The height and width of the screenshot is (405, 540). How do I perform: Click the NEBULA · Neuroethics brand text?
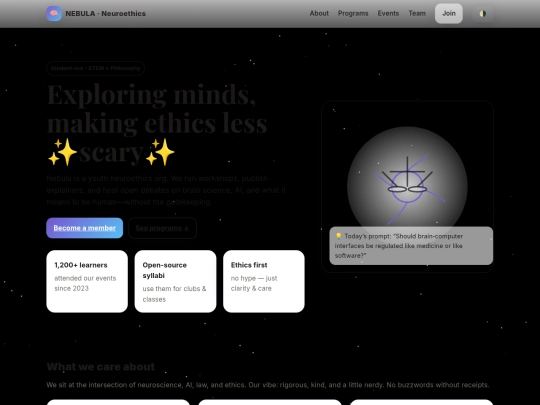pyautogui.click(x=105, y=13)
